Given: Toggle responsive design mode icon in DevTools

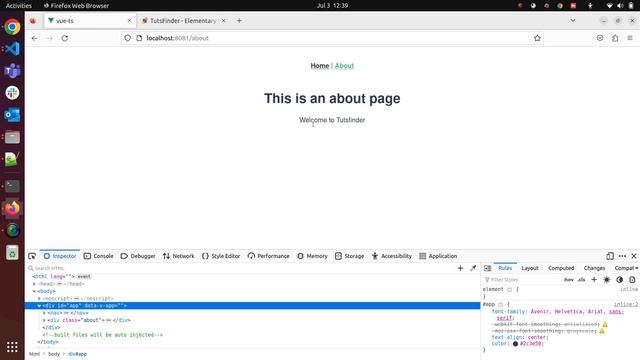Looking at the screenshot, I should (610, 256).
